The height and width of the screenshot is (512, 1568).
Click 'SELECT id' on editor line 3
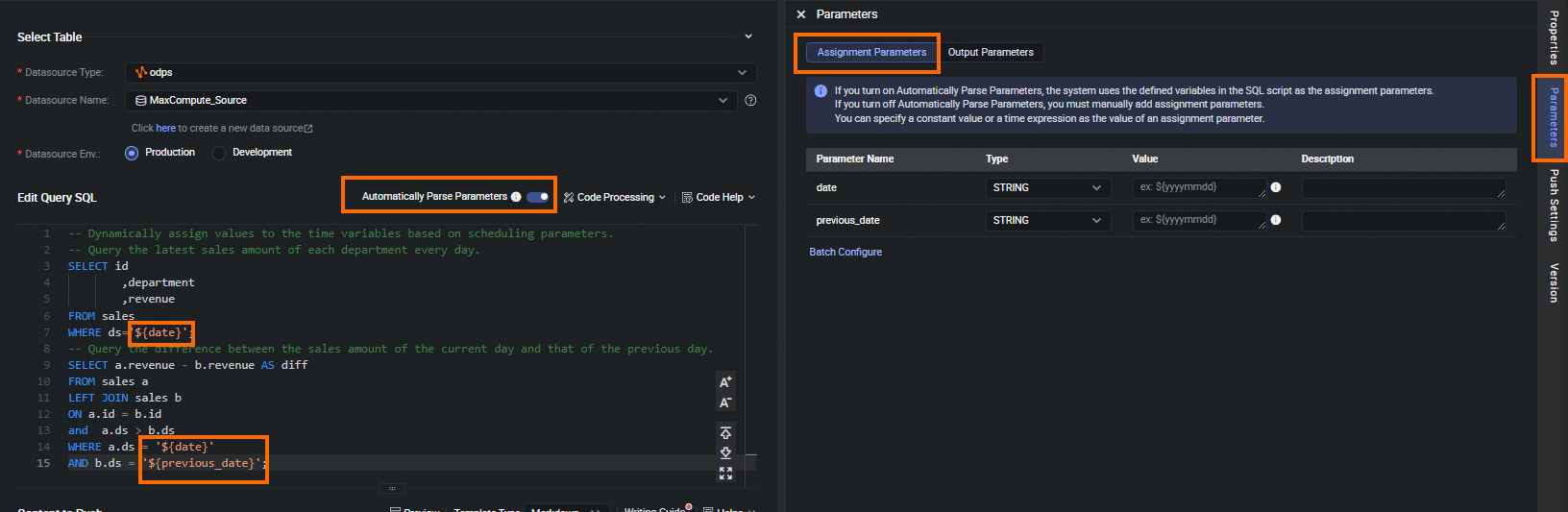click(x=98, y=266)
